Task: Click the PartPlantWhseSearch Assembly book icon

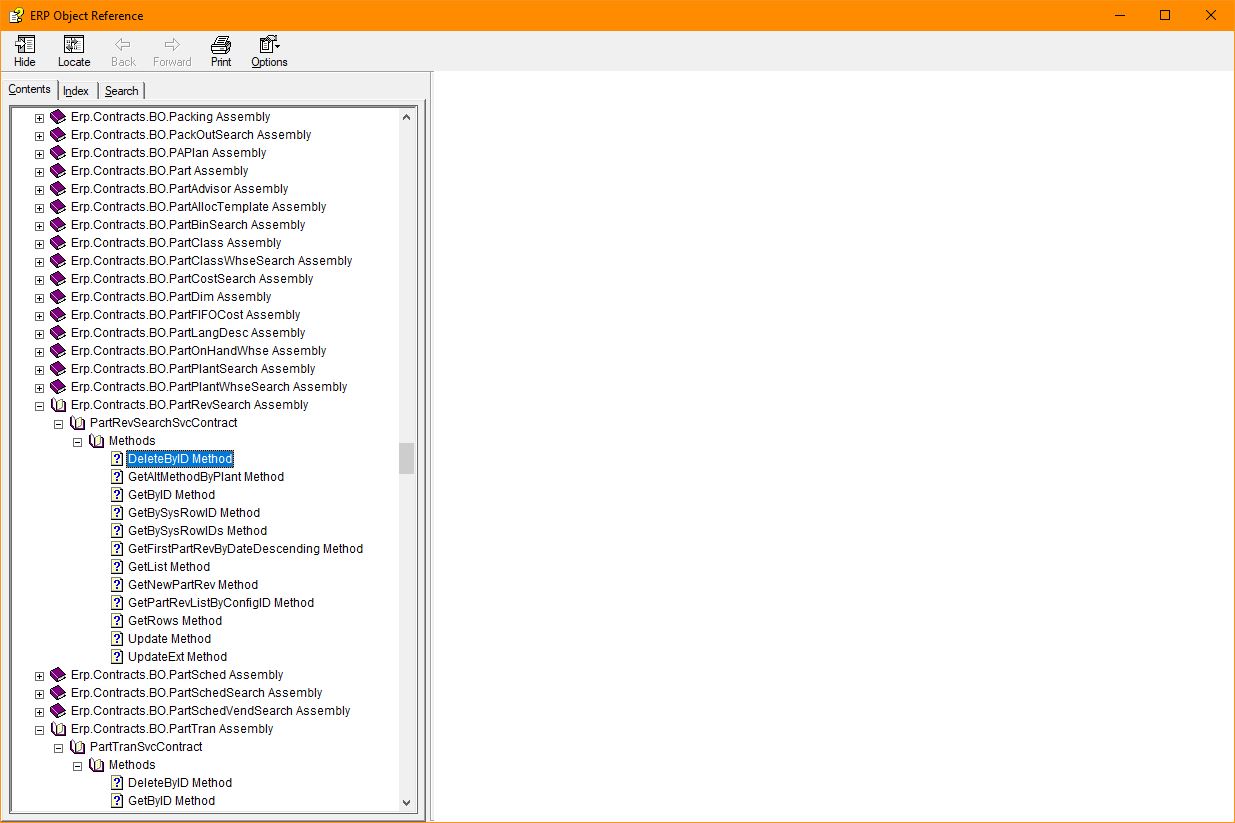Action: 58,387
